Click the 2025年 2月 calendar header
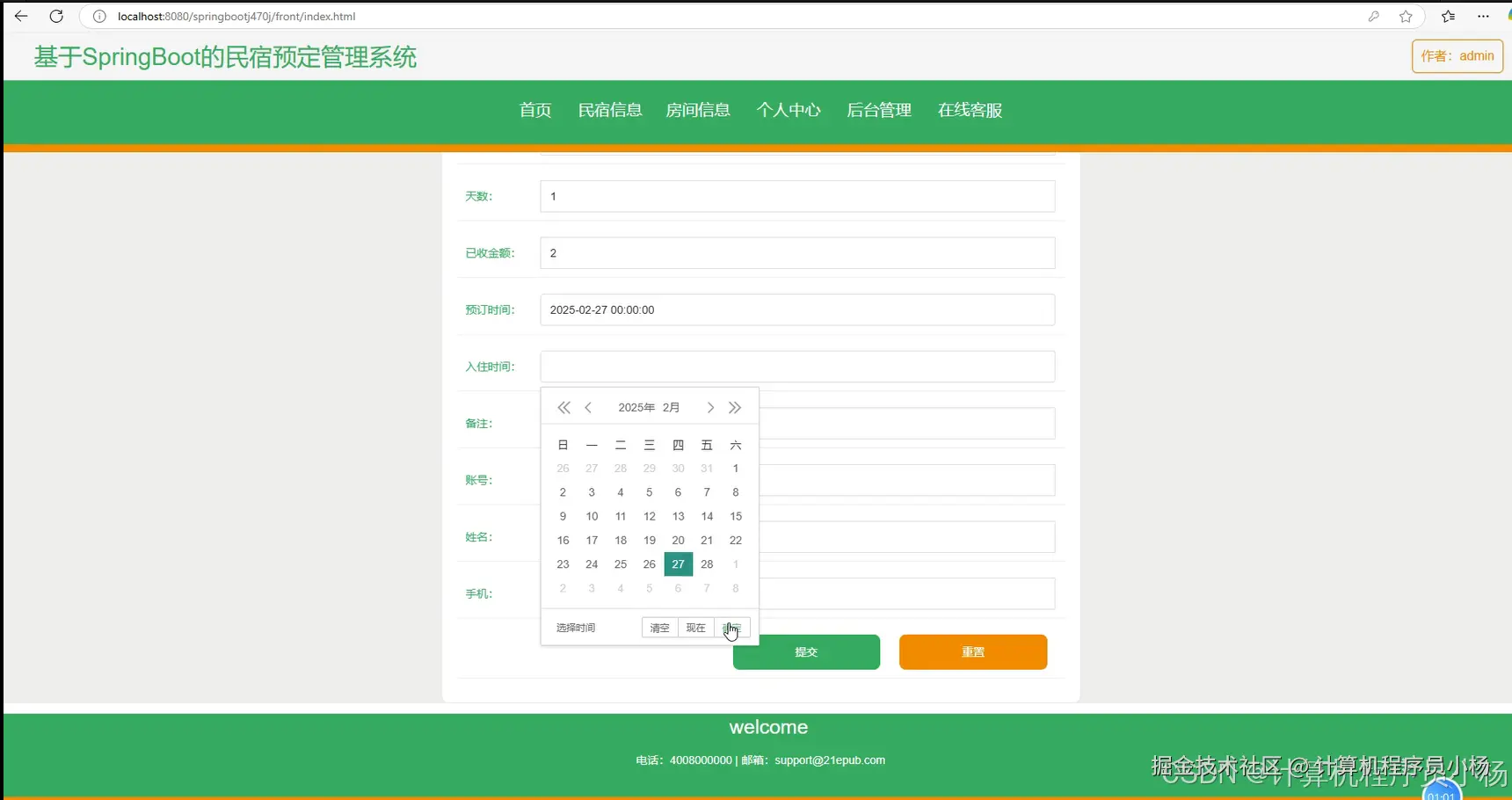This screenshot has height=800, width=1512. pyautogui.click(x=649, y=407)
